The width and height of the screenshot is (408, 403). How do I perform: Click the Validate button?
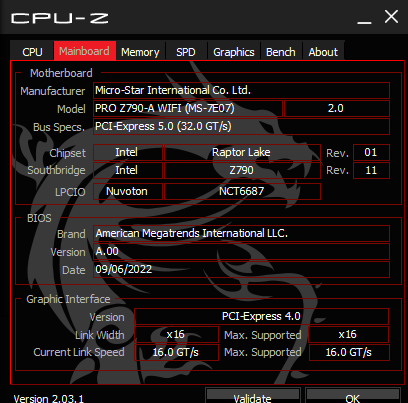coord(253,396)
